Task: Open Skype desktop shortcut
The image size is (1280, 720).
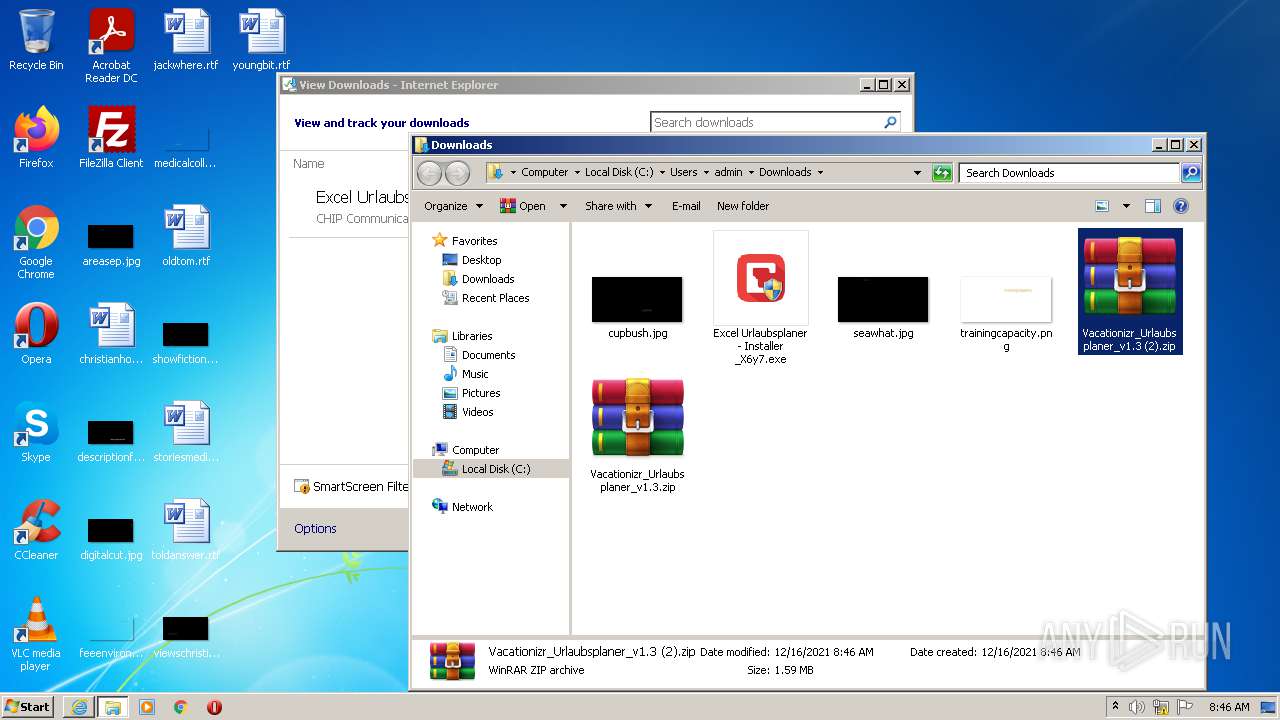Action: pyautogui.click(x=36, y=432)
